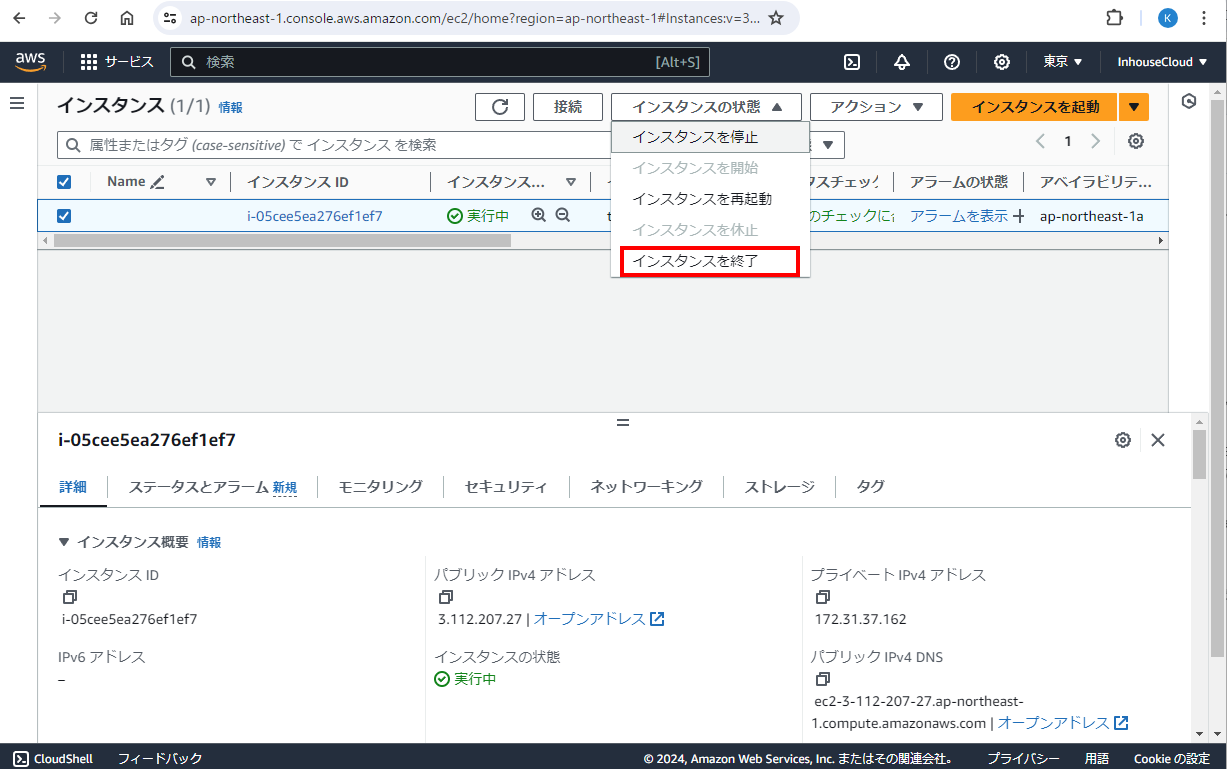The image size is (1227, 769).
Task: Collapse the インスタンス概要 section
Action: pyautogui.click(x=64, y=542)
